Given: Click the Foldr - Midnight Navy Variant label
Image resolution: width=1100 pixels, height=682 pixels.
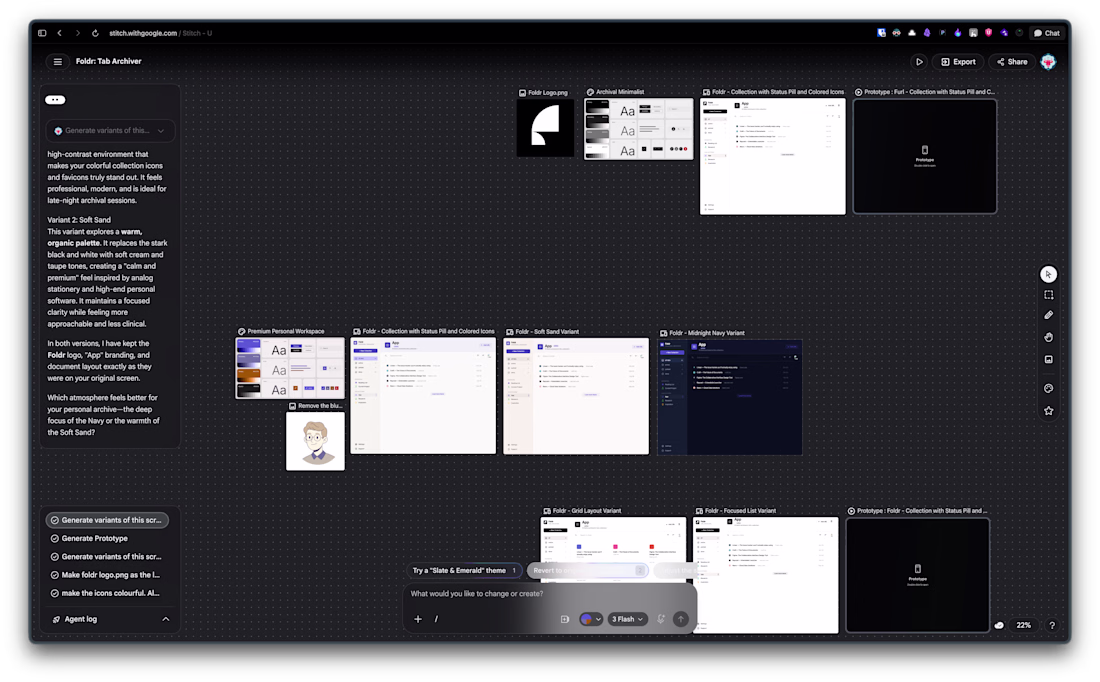Looking at the screenshot, I should click(x=706, y=333).
